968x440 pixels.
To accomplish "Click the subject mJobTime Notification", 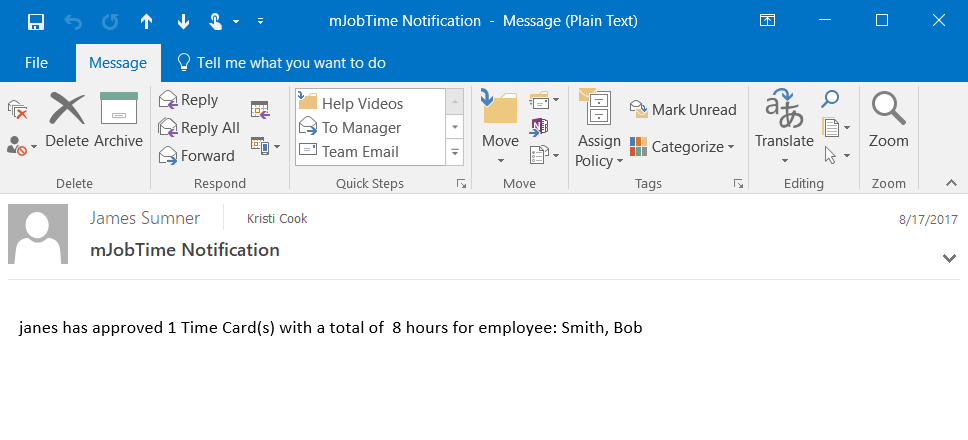I will (x=185, y=250).
